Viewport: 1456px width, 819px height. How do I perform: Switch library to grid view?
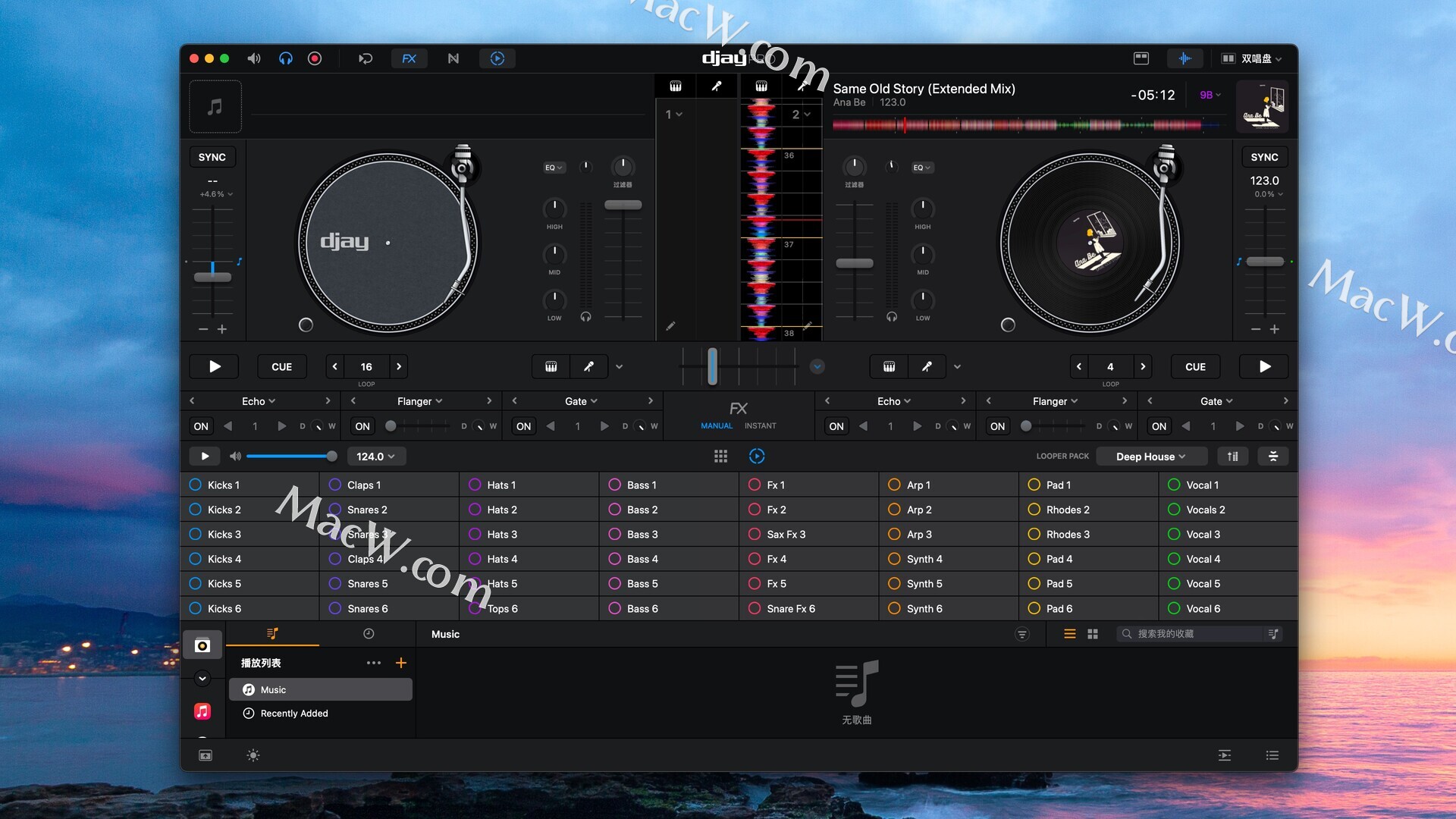pos(1093,634)
